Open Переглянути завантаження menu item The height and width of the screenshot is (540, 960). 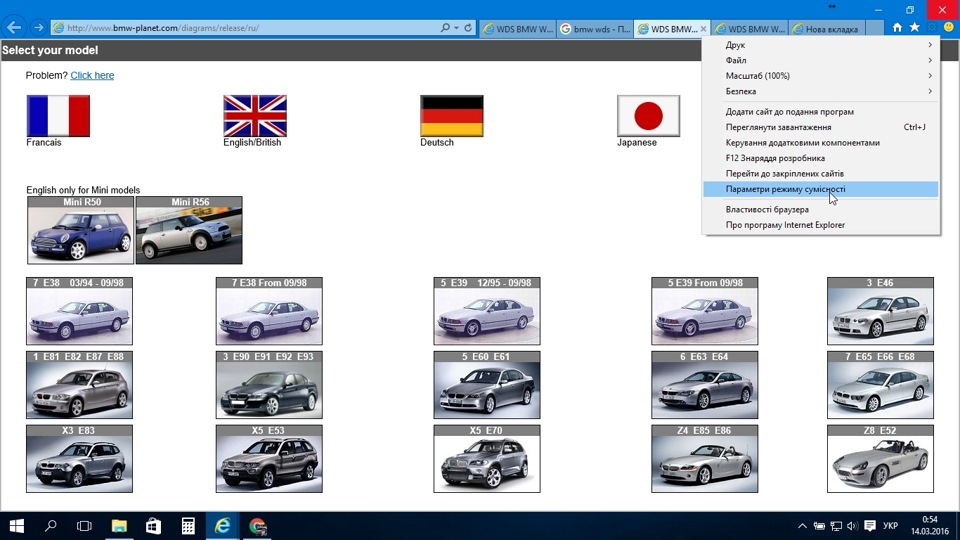point(821,127)
